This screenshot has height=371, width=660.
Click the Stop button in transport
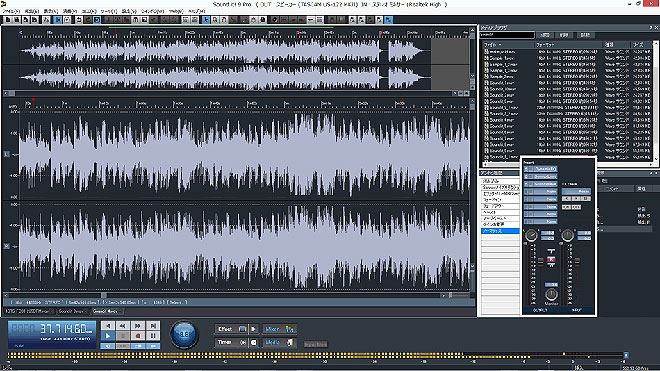point(122,336)
